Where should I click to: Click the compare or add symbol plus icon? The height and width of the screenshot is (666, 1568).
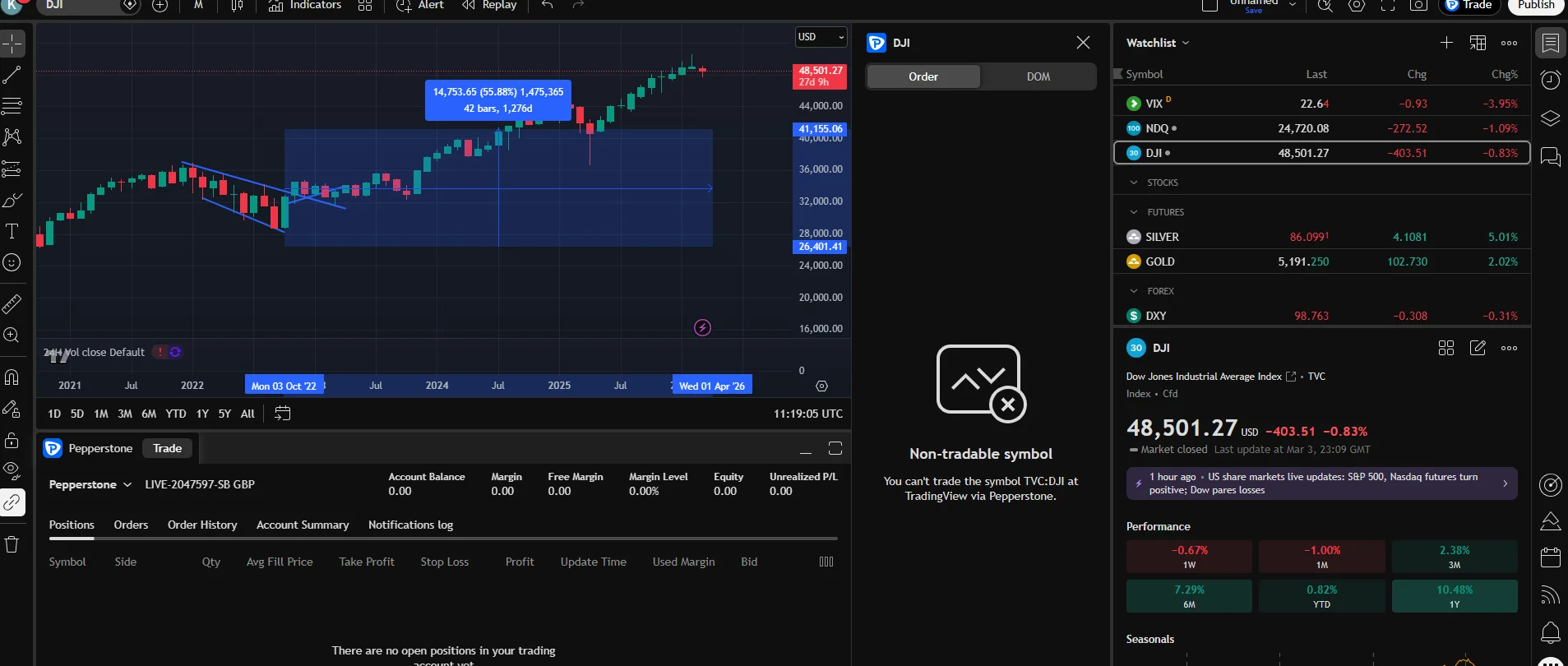160,6
